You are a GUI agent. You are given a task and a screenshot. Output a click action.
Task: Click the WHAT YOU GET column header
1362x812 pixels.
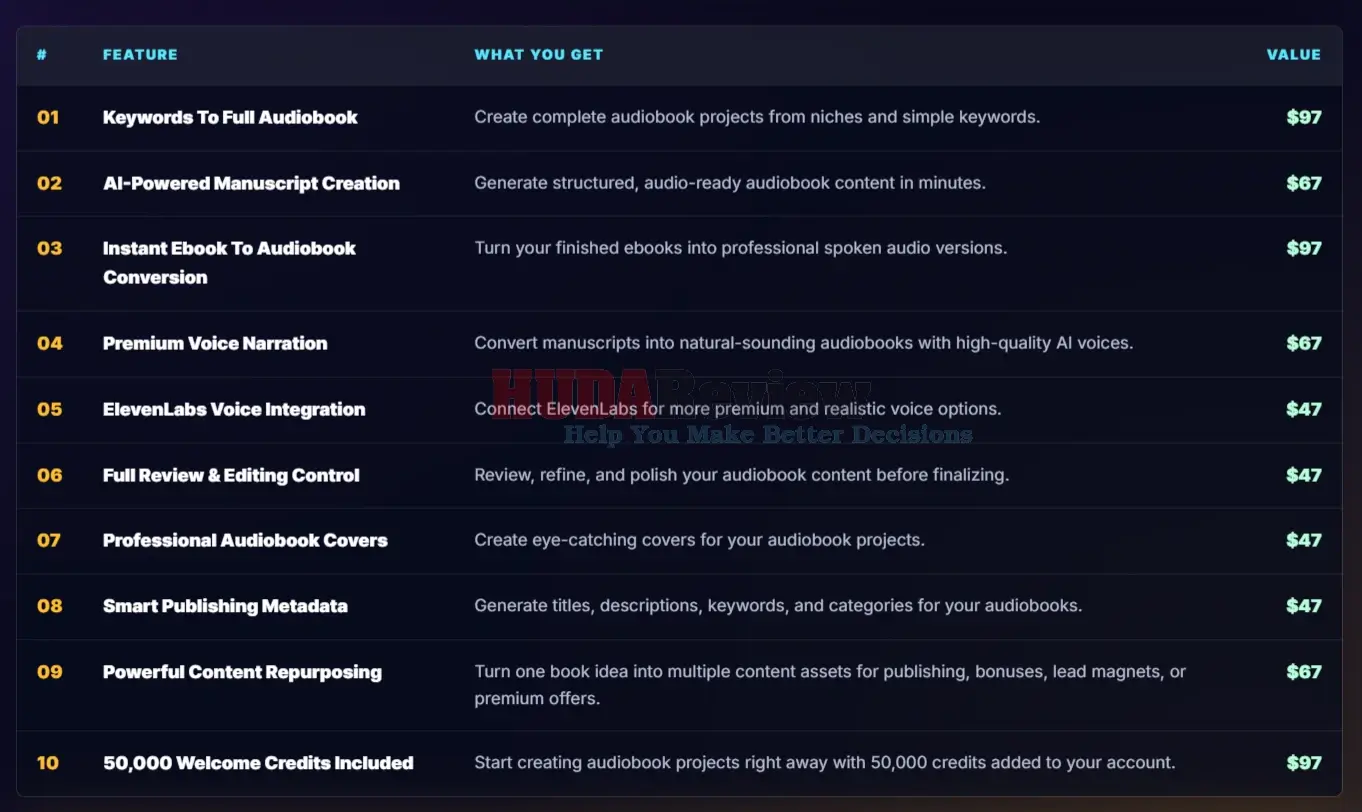click(x=538, y=55)
